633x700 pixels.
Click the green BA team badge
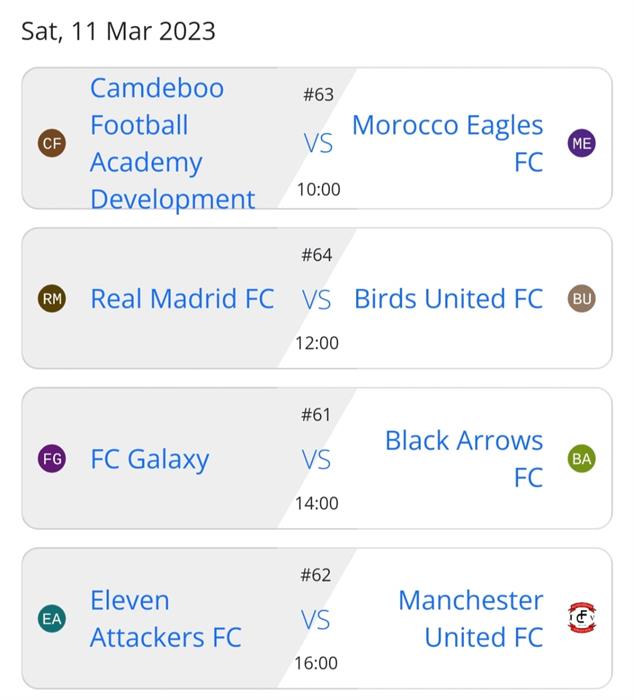tap(582, 458)
